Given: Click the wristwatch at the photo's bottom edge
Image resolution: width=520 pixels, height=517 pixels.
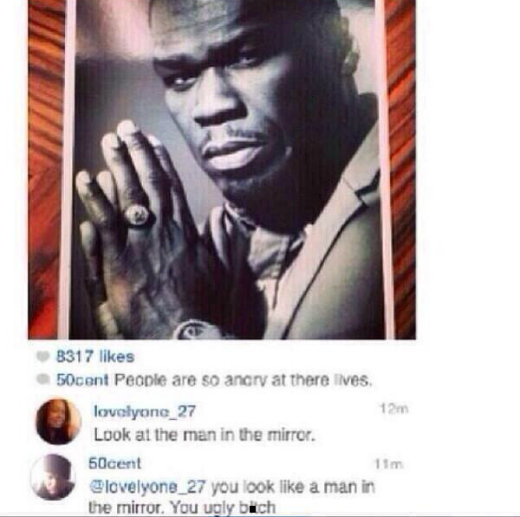Looking at the screenshot, I should (193, 329).
